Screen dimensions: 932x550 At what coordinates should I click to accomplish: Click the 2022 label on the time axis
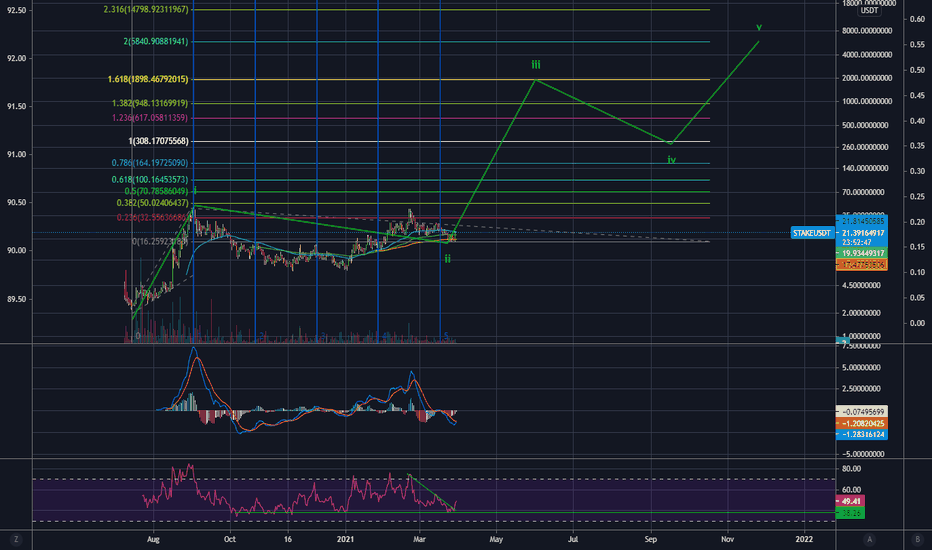(x=804, y=539)
